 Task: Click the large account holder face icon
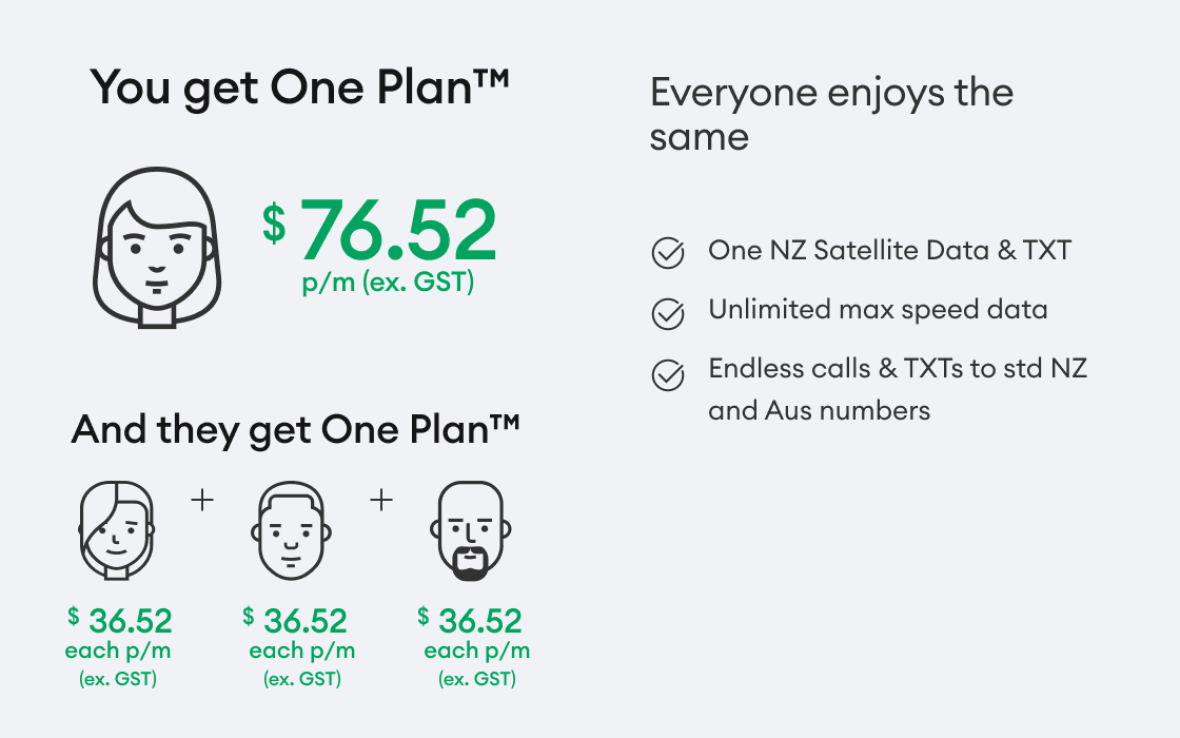157,247
